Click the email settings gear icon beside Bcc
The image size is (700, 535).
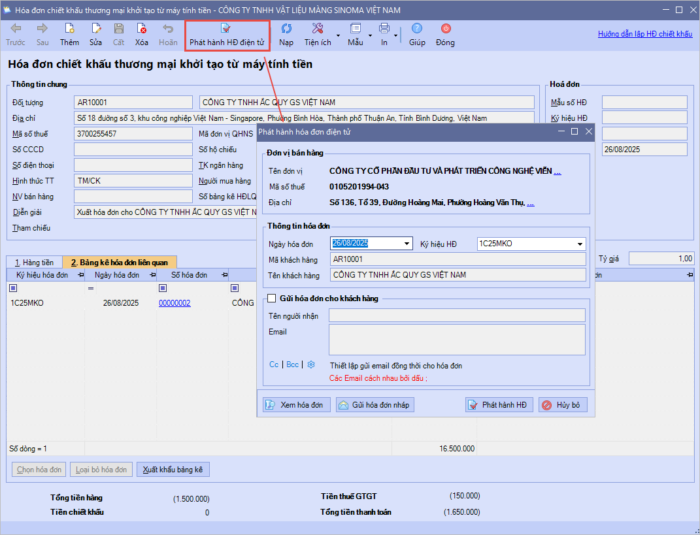click(311, 365)
